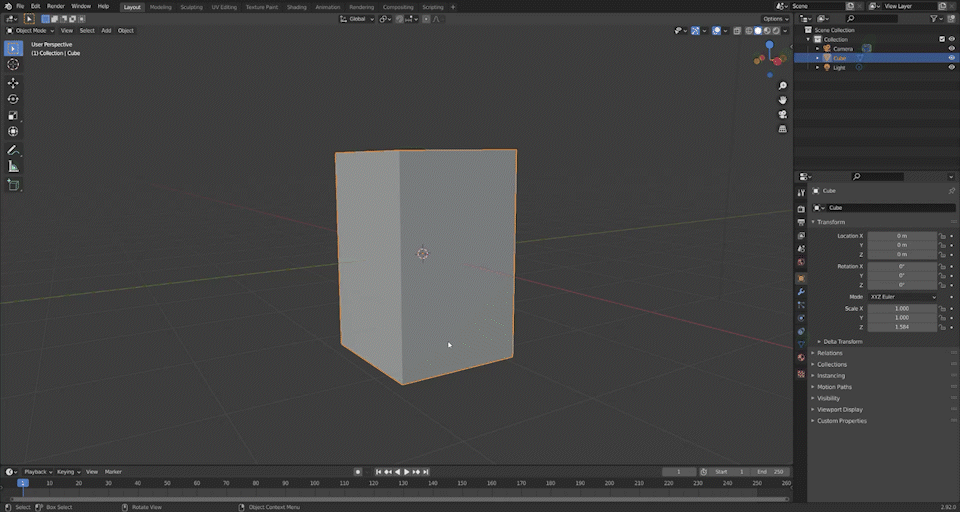
Task: Activate the Cursor tool
Action: [x=13, y=64]
